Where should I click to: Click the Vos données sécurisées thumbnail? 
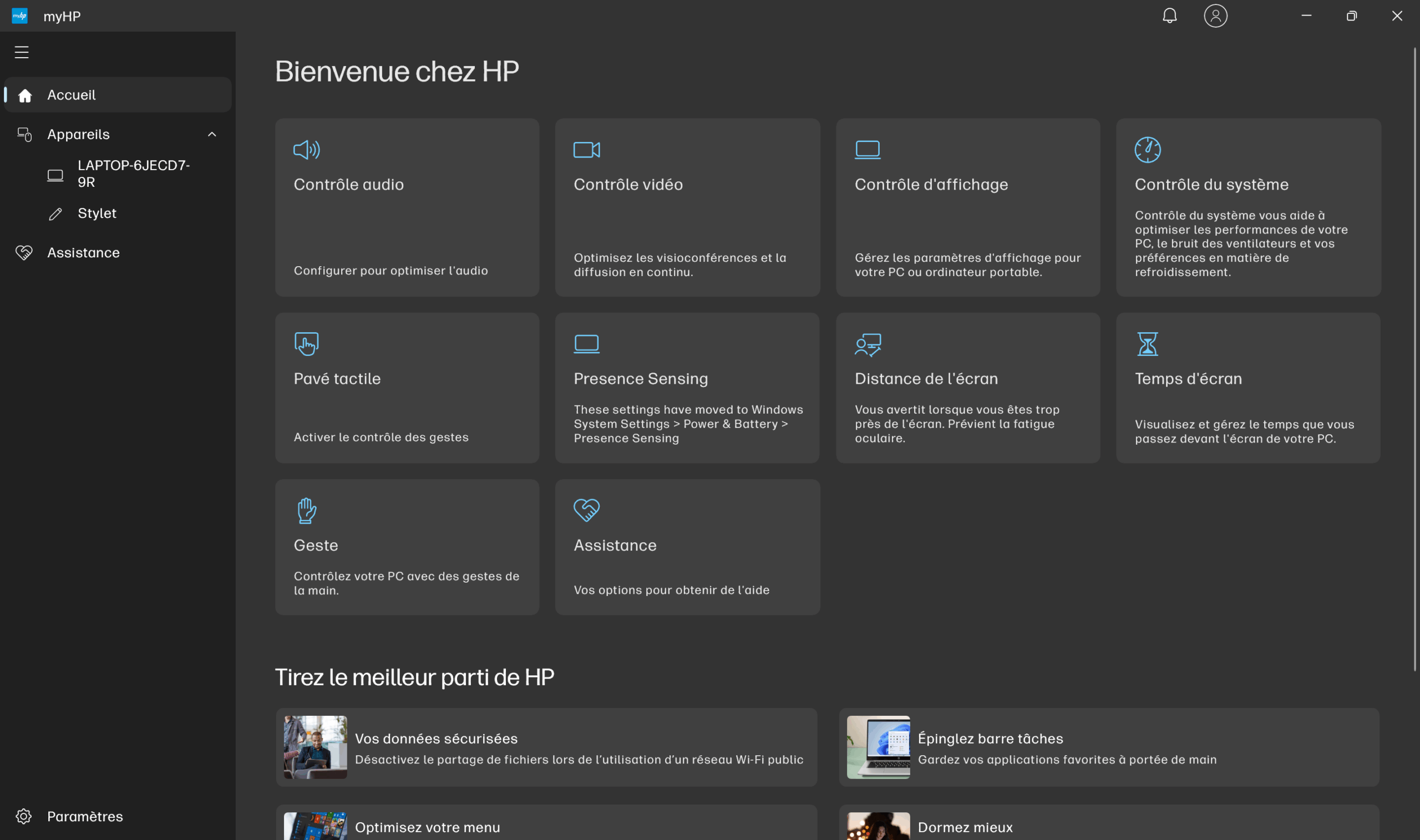(316, 747)
